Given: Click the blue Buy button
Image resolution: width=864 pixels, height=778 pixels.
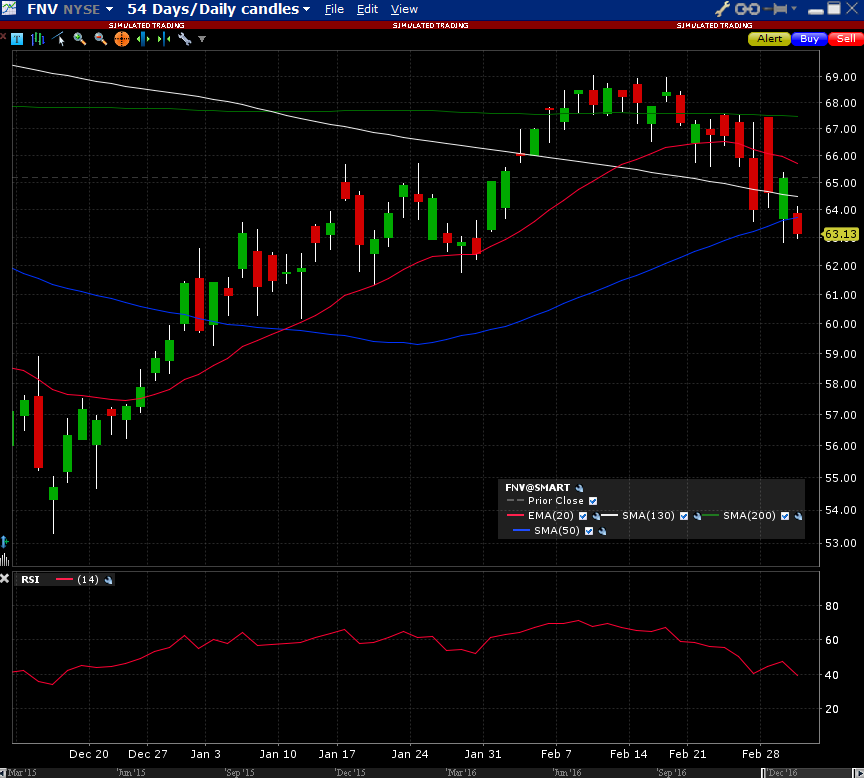Looking at the screenshot, I should [x=808, y=39].
